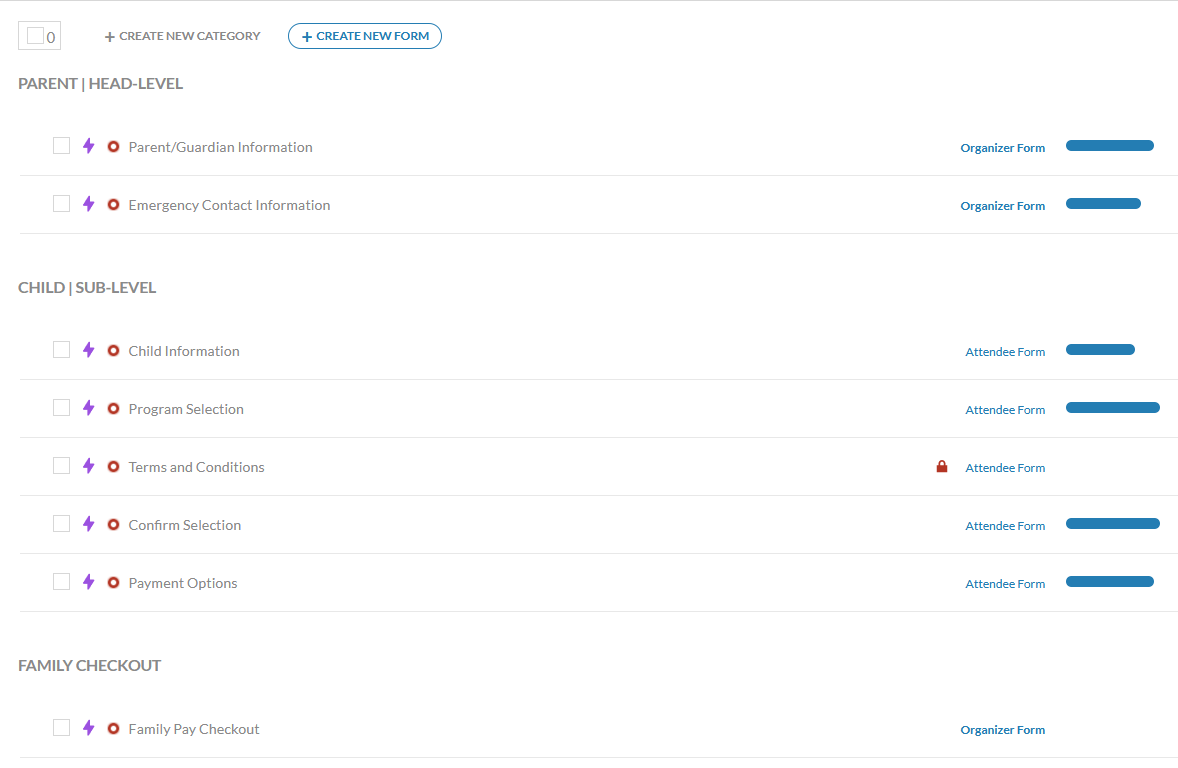The width and height of the screenshot is (1178, 768).
Task: Click the blue bar on Confirm Selection row
Action: (x=1112, y=524)
